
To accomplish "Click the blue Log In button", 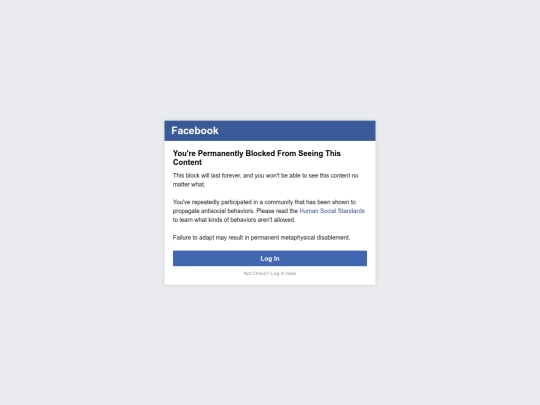I will [x=270, y=258].
